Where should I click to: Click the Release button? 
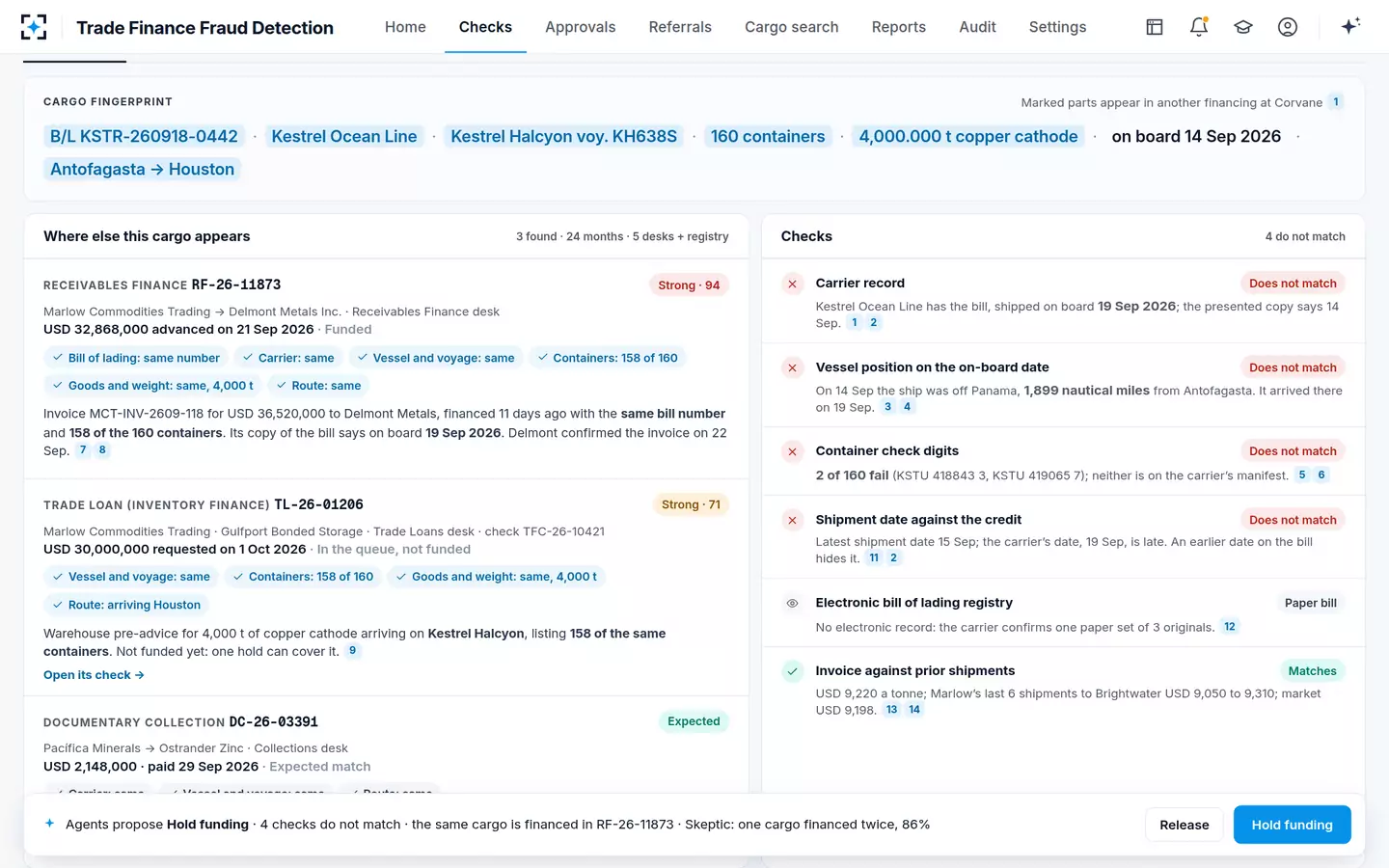click(1184, 825)
